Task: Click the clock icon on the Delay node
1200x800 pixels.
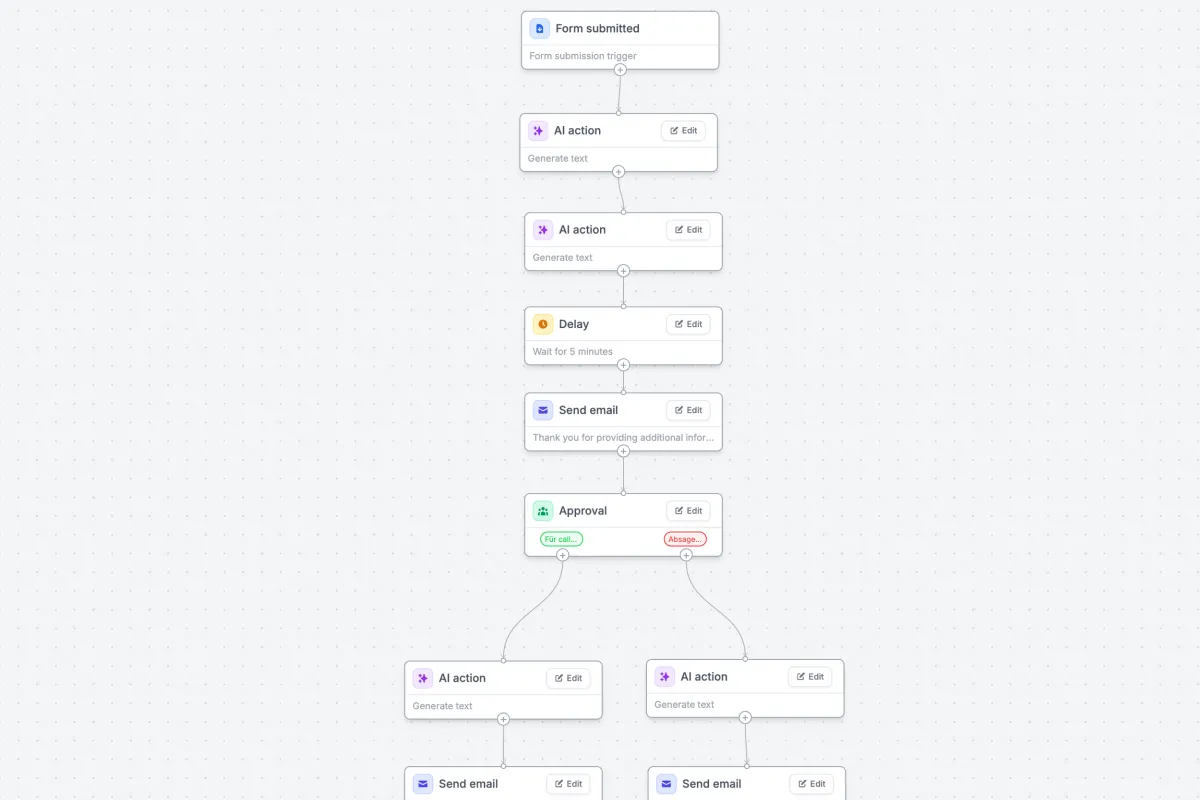Action: click(543, 324)
